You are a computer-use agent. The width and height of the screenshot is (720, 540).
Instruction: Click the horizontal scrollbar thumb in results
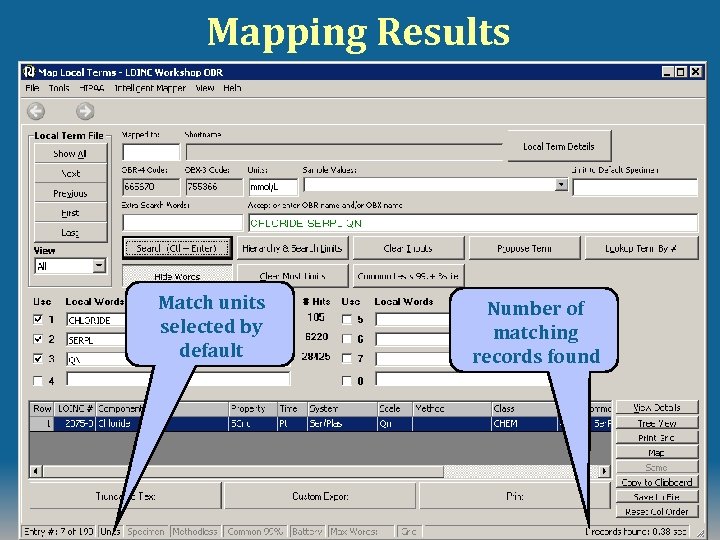coord(243,471)
